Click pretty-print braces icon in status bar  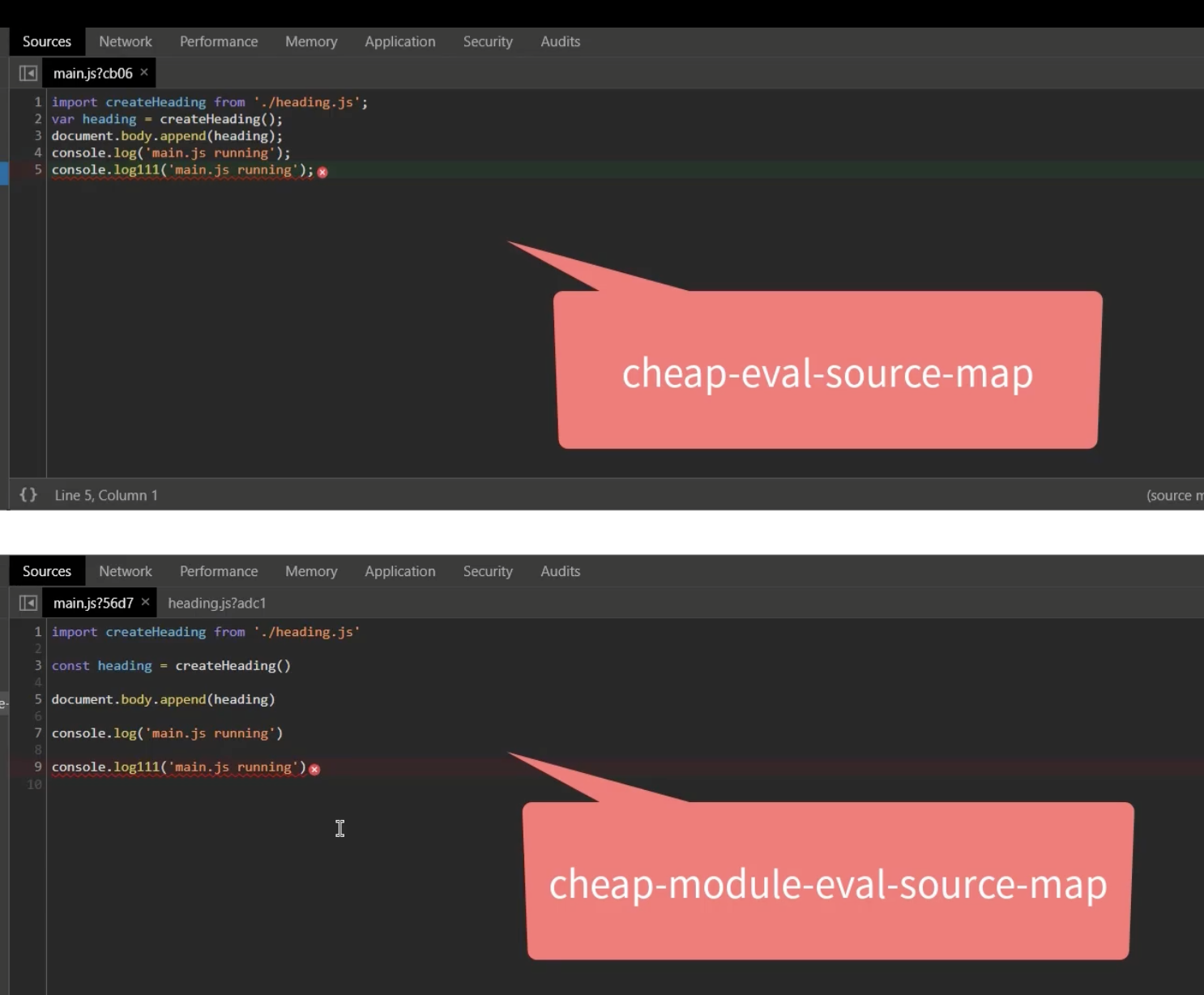[28, 495]
